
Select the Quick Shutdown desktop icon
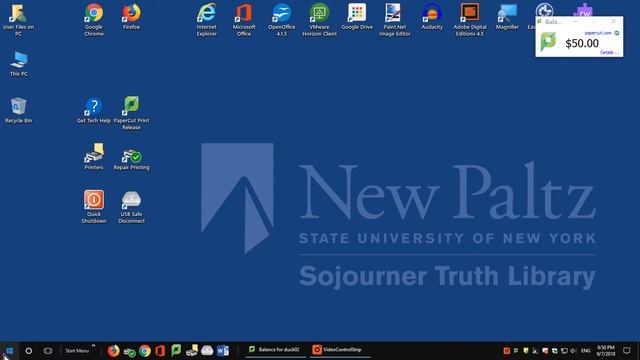94,207
